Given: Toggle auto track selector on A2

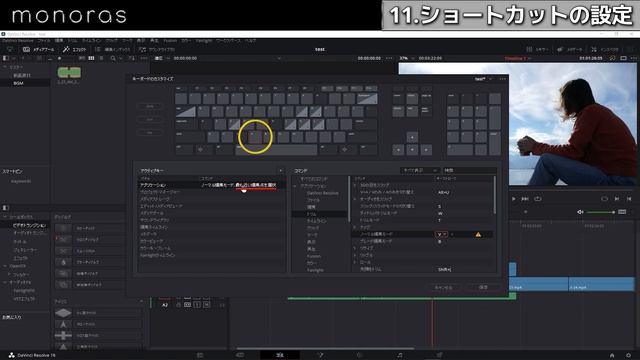Looking at the screenshot, I should tap(187, 304).
